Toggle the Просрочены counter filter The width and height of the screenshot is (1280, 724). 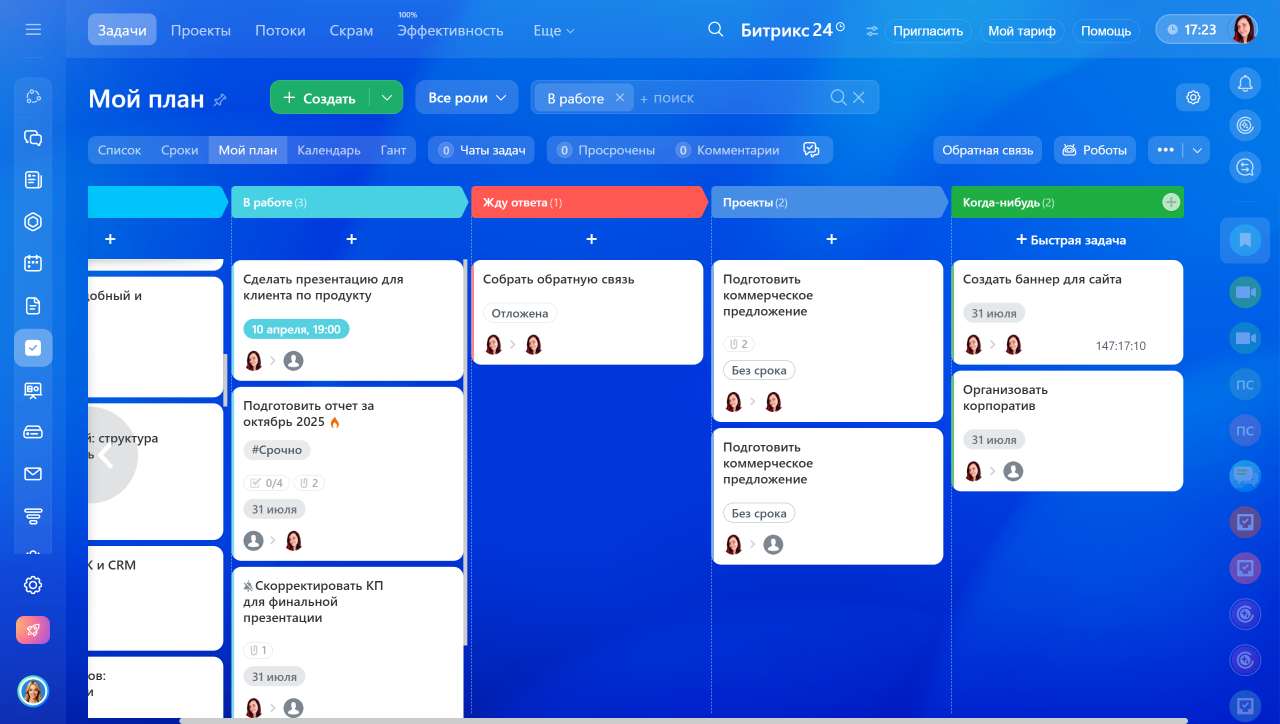(x=605, y=150)
